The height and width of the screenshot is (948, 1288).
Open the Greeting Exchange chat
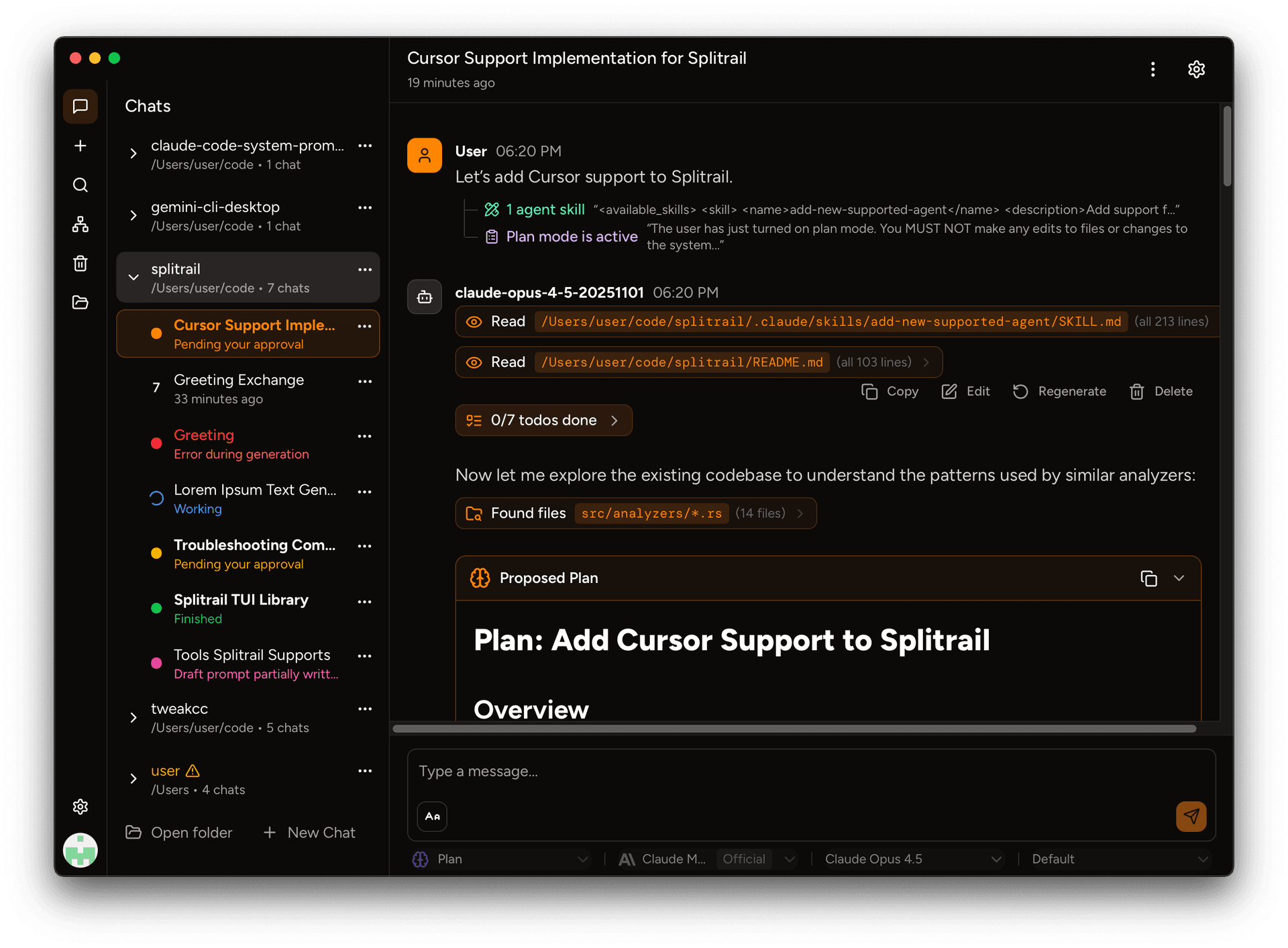(248, 389)
